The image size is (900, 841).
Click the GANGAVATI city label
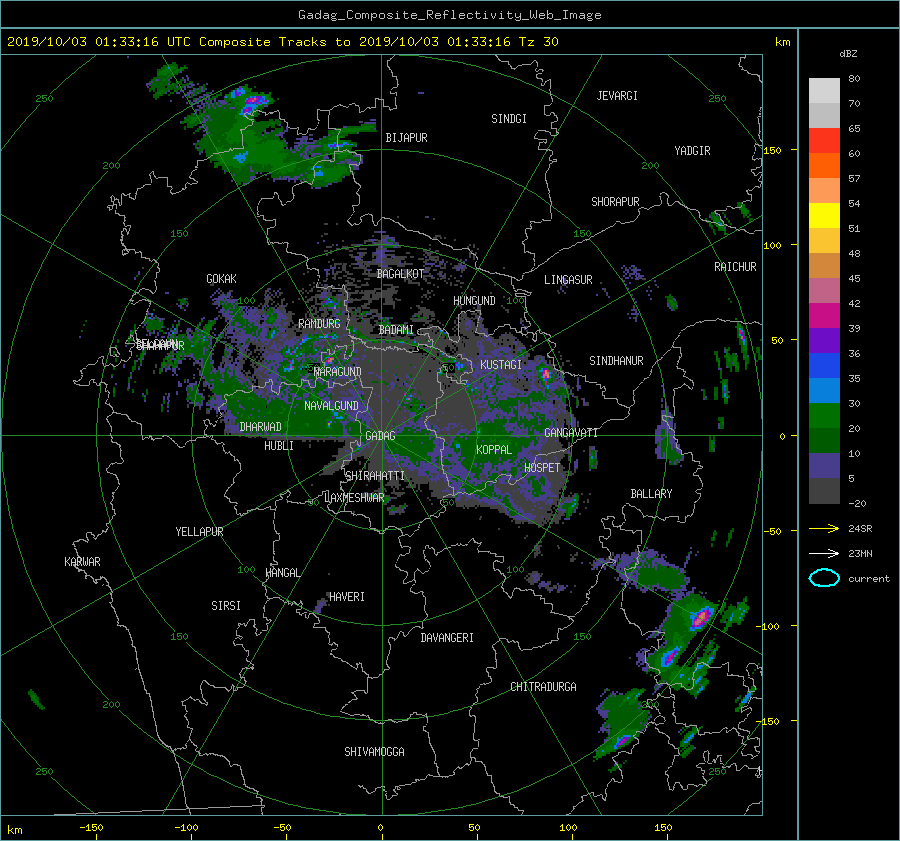[571, 433]
